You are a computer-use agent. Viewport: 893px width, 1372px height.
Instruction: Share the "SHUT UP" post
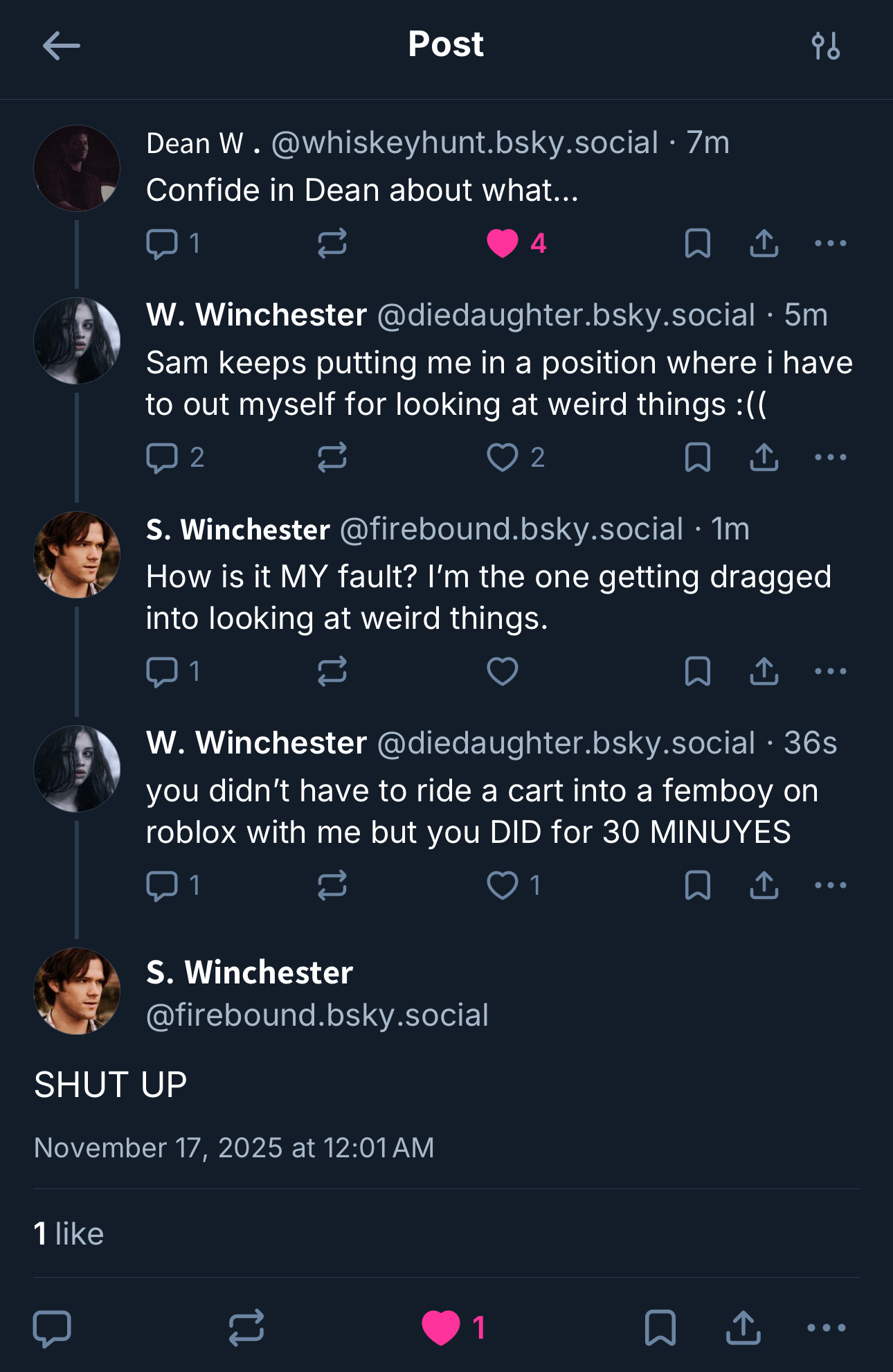[743, 1328]
